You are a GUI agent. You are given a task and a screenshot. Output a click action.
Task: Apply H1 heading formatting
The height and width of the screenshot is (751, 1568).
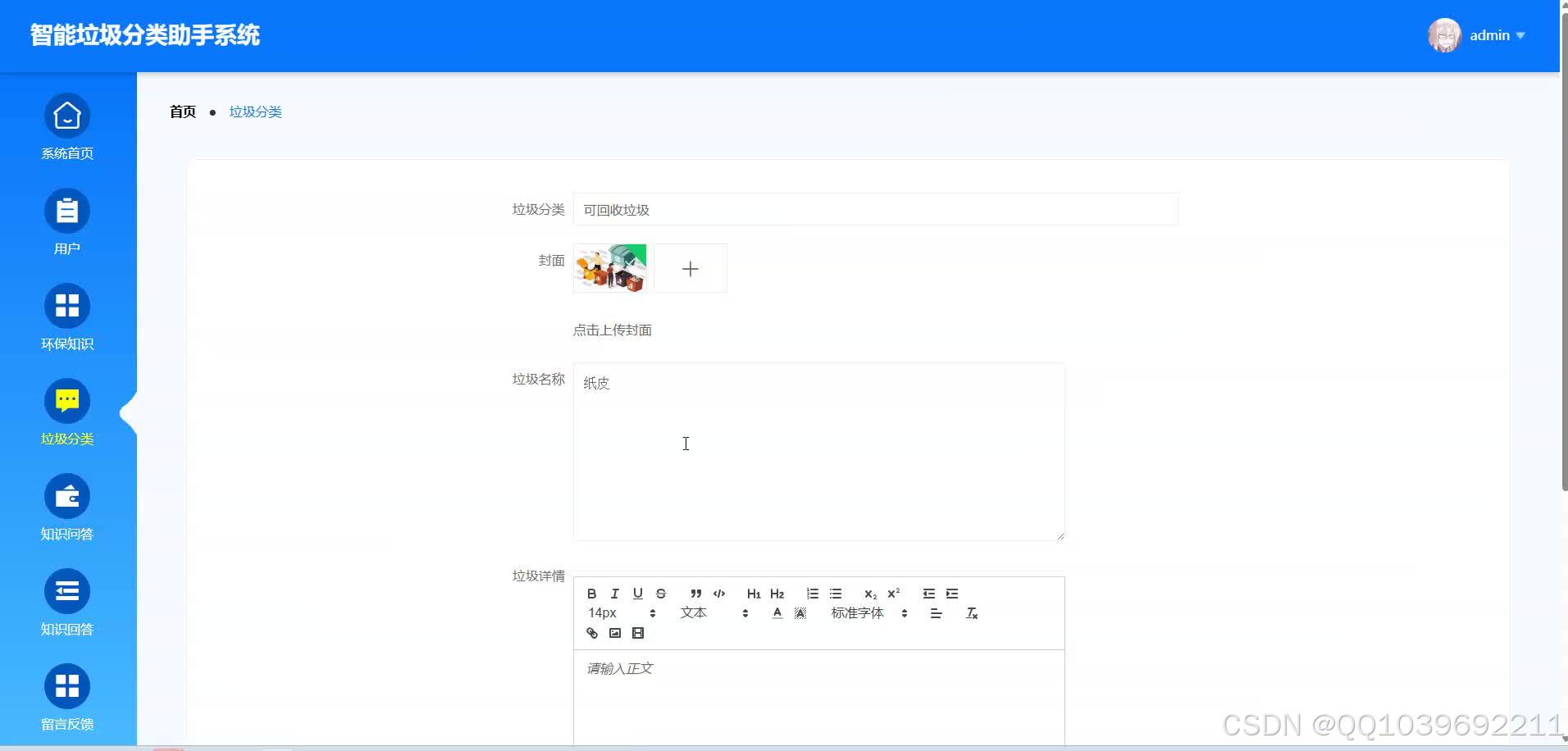point(753,594)
